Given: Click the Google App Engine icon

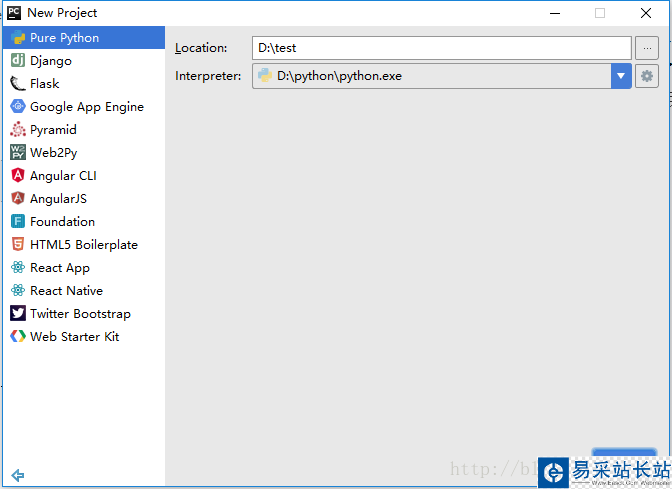Looking at the screenshot, I should pos(18,107).
